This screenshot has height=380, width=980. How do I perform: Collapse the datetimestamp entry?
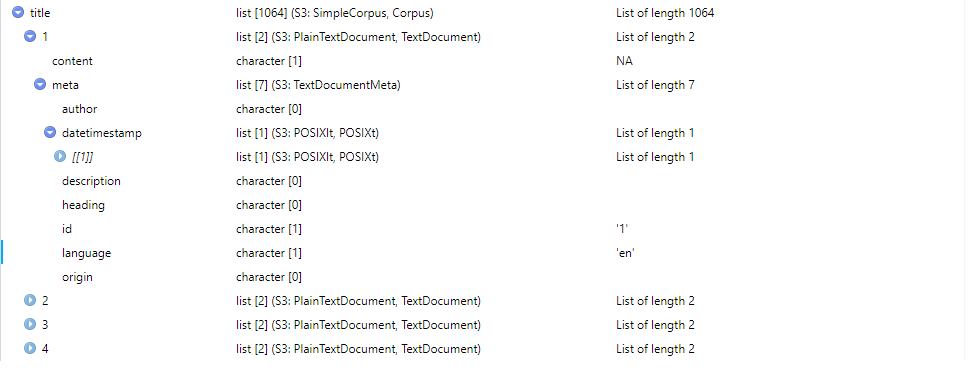(x=50, y=133)
